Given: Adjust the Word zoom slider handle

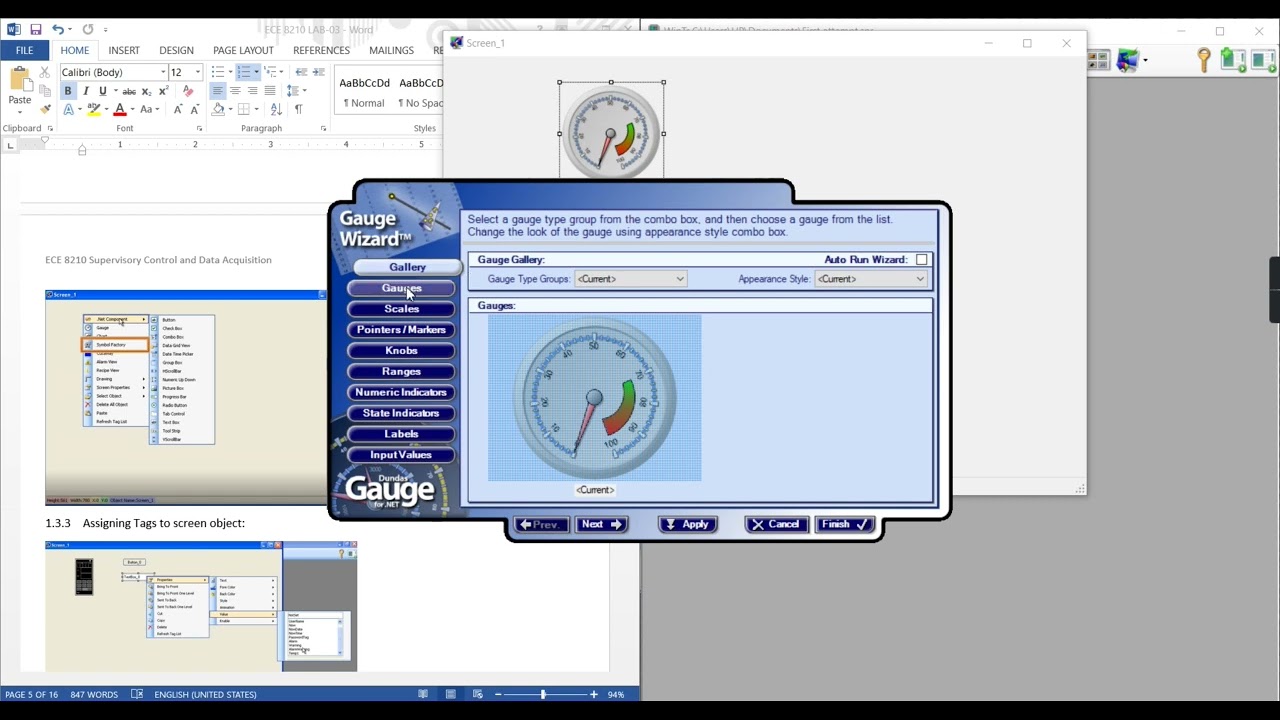Looking at the screenshot, I should (x=544, y=694).
